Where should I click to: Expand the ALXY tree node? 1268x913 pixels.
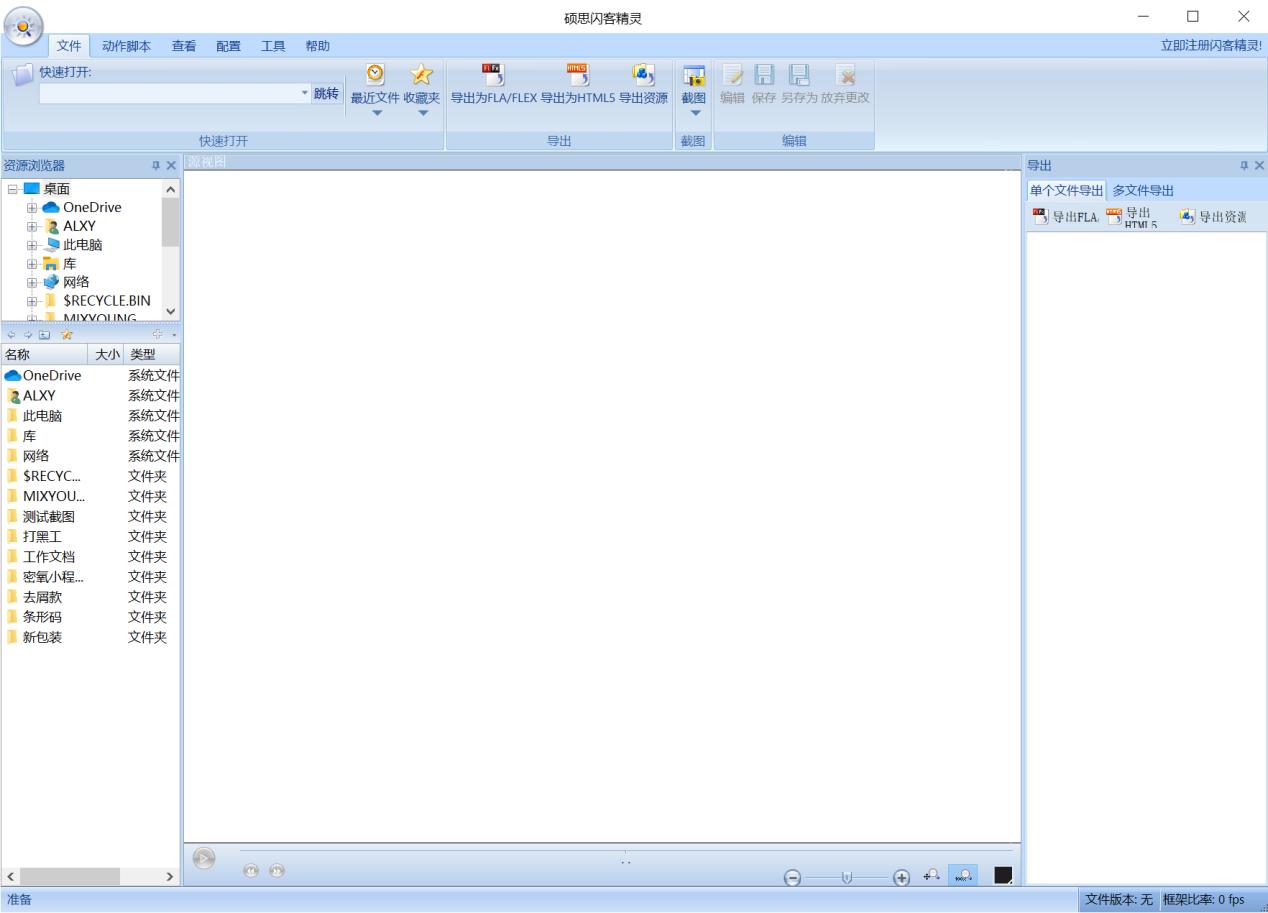coord(32,226)
